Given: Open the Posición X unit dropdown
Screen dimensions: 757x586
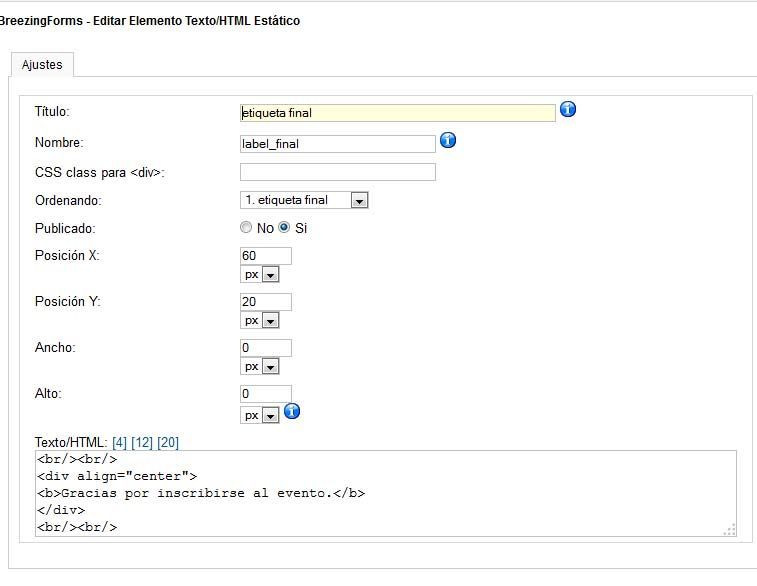Looking at the screenshot, I should point(260,275).
